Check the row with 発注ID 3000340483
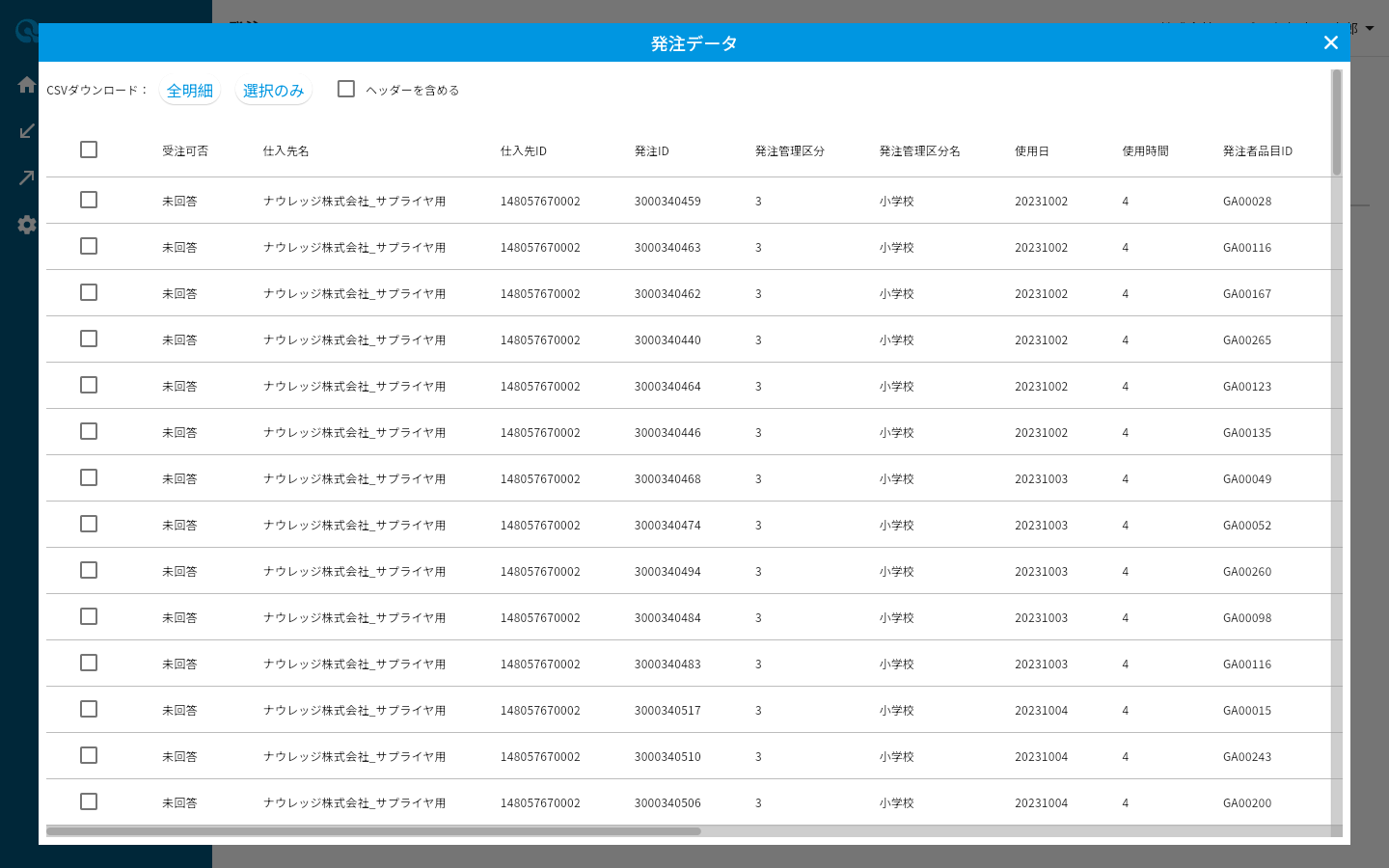This screenshot has height=868, width=1389. [x=89, y=663]
